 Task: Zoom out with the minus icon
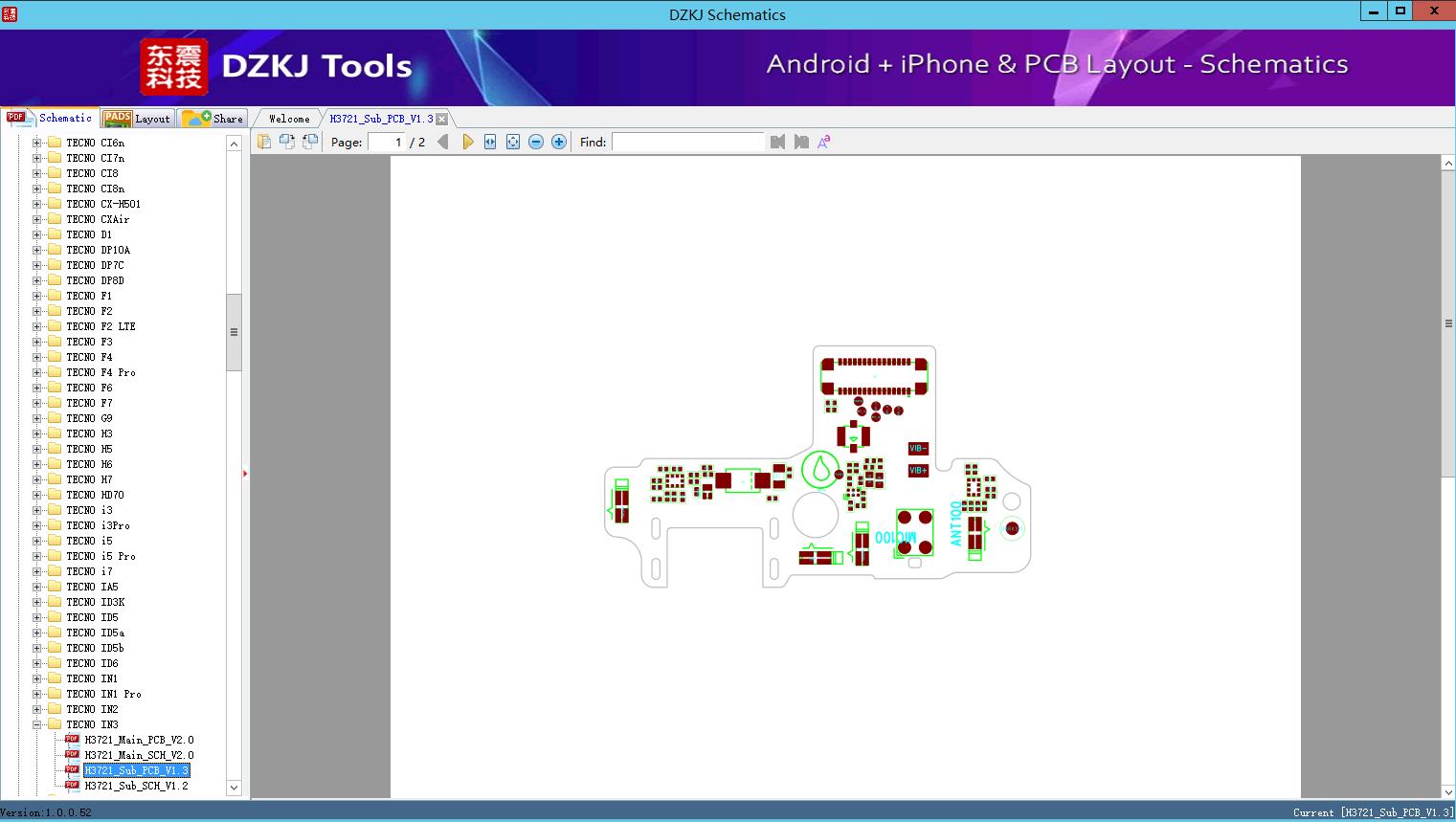click(x=536, y=142)
